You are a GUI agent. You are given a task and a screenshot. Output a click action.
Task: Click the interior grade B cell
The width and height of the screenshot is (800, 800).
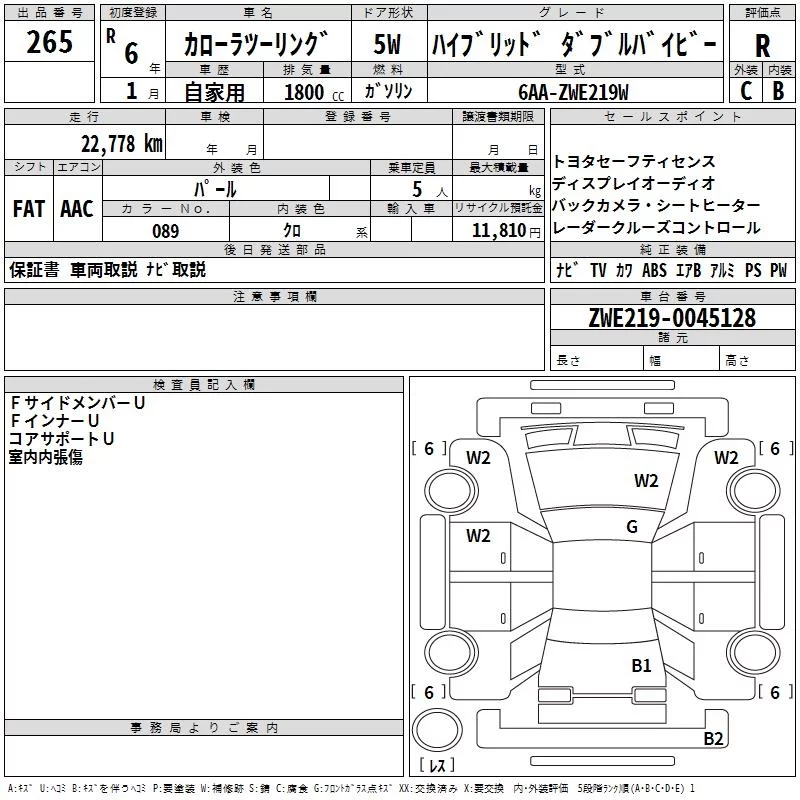779,91
